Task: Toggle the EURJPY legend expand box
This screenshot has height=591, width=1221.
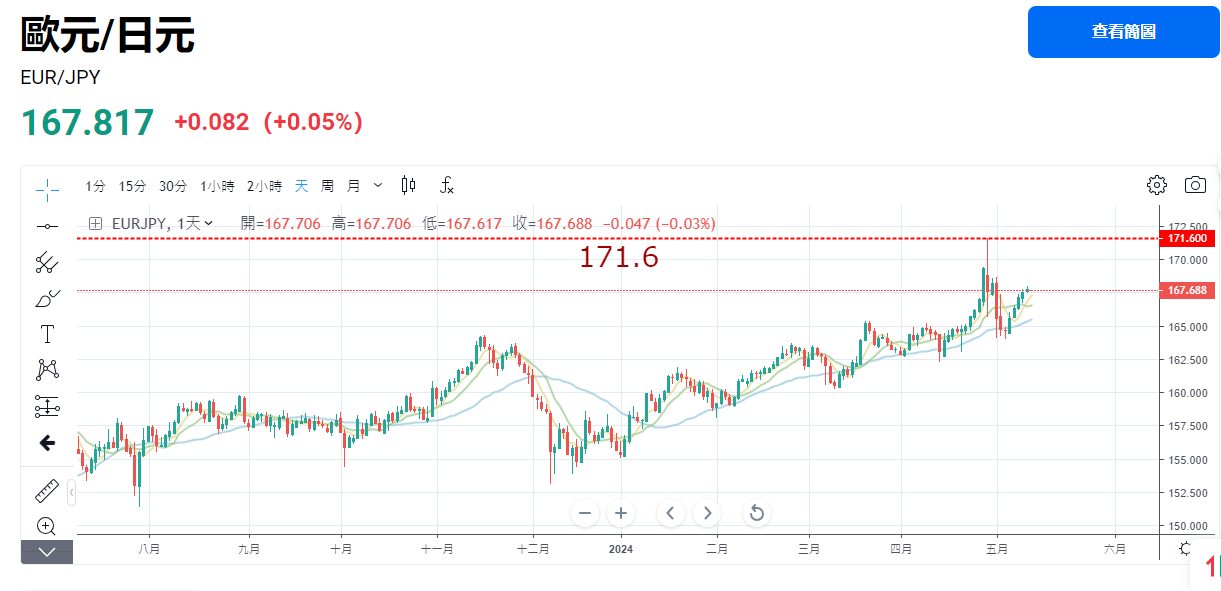Action: (95, 224)
